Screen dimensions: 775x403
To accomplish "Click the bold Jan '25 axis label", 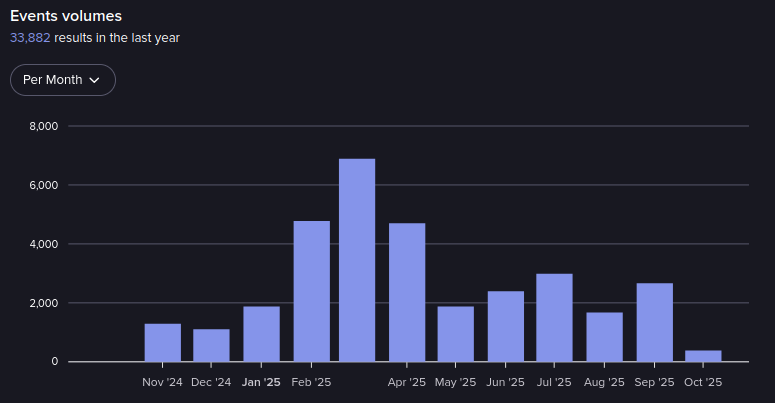I will point(261,382).
